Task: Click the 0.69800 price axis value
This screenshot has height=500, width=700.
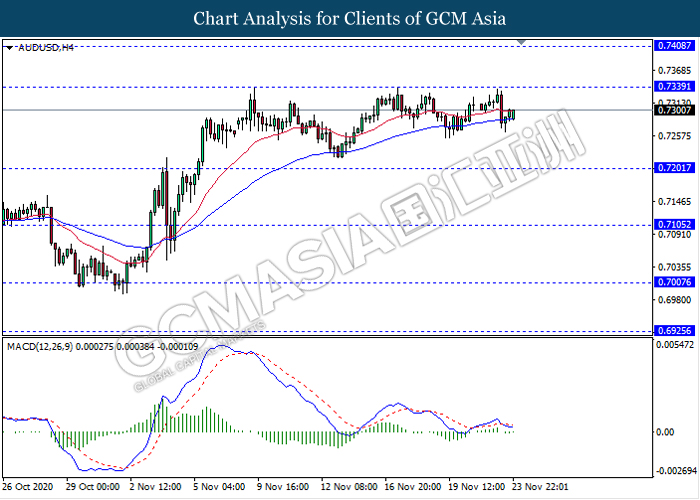Action: pos(675,300)
